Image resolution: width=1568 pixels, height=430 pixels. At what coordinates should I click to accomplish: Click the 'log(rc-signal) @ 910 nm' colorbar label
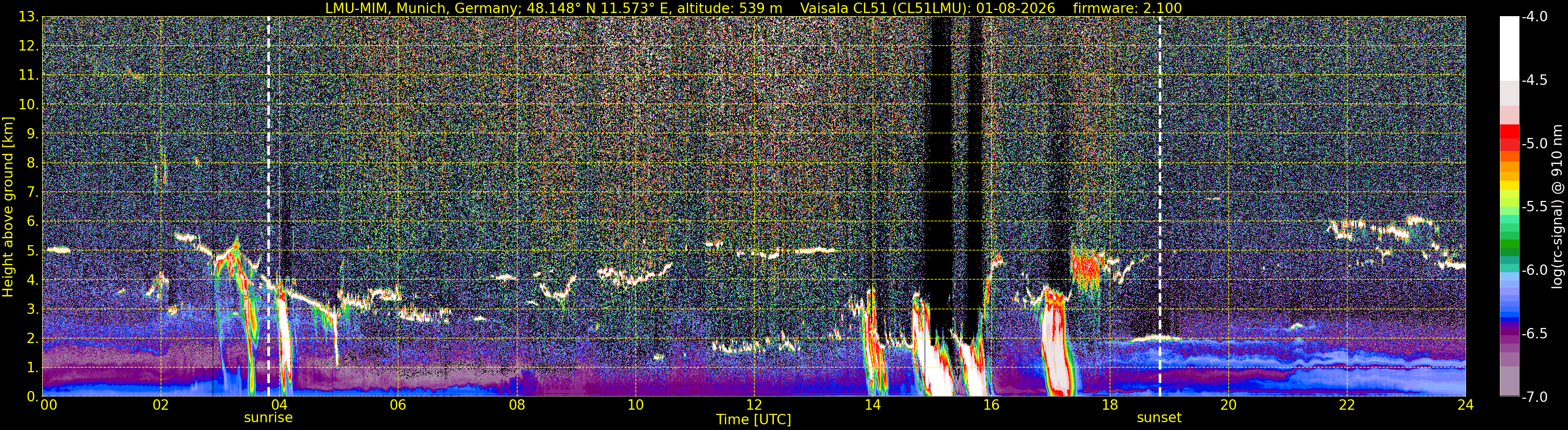coord(1559,207)
